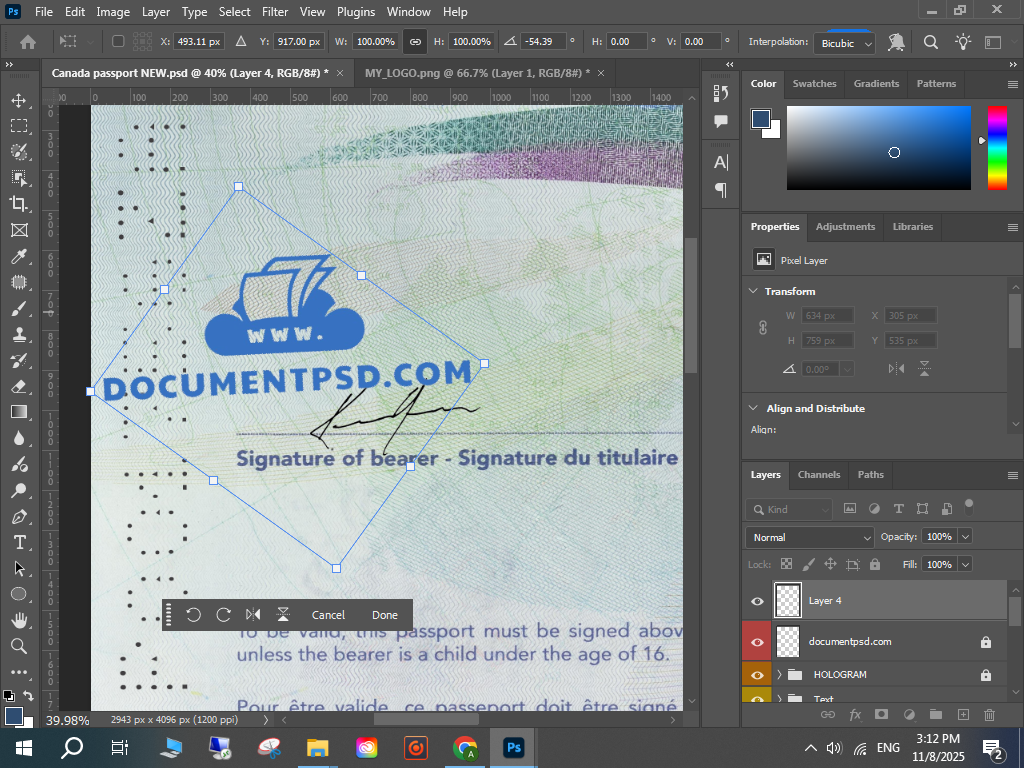The image size is (1024, 768).
Task: Open the Normal blend mode dropdown
Action: click(x=810, y=537)
